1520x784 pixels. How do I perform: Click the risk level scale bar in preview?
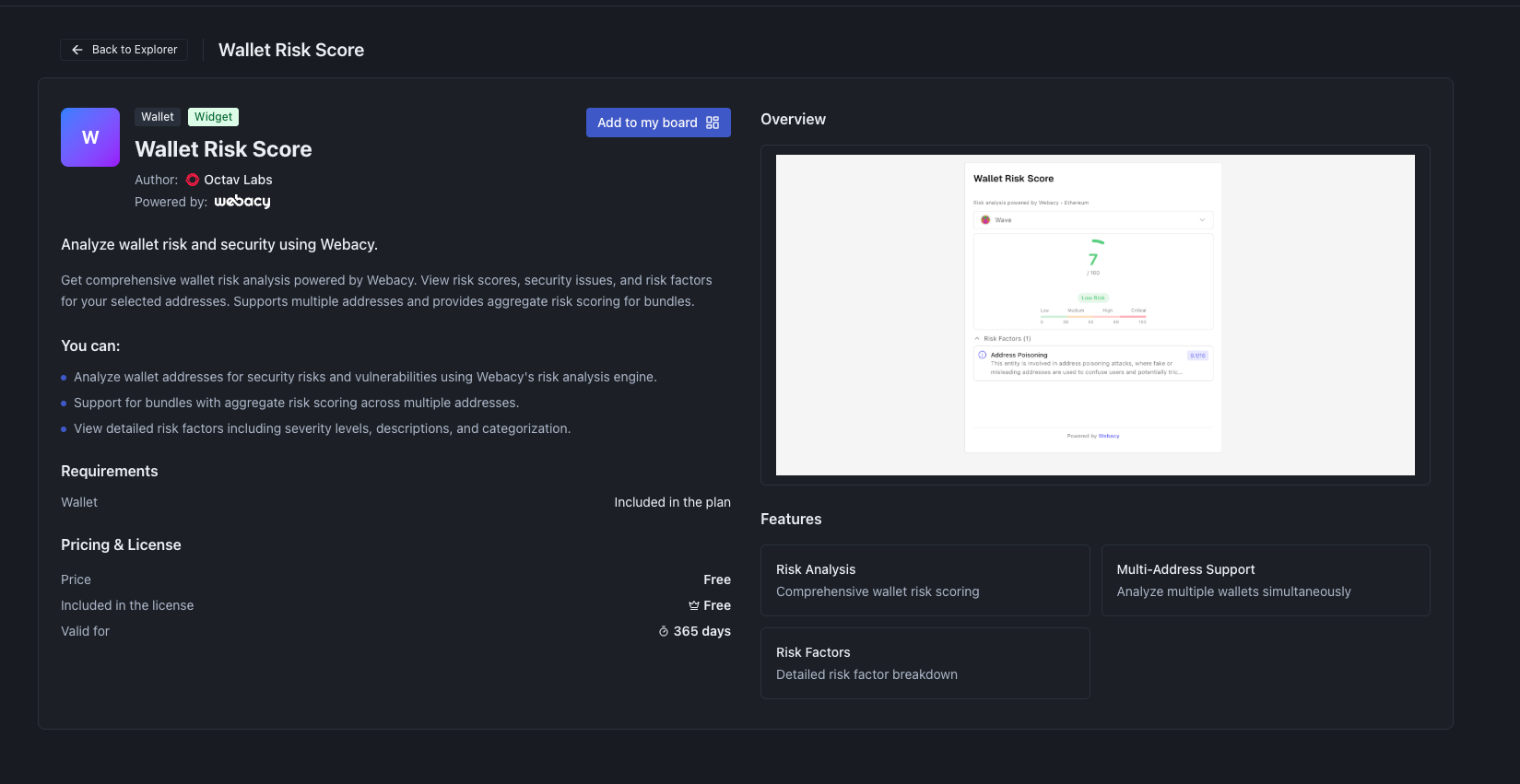[x=1093, y=316]
